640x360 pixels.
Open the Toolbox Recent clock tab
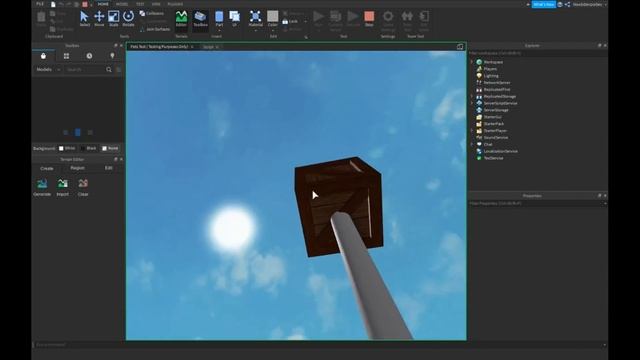89,56
